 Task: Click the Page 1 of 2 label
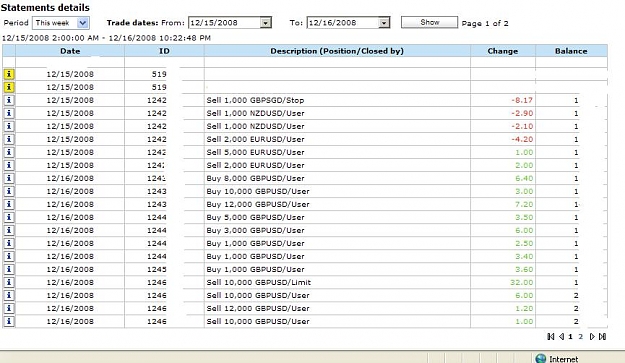tap(485, 24)
